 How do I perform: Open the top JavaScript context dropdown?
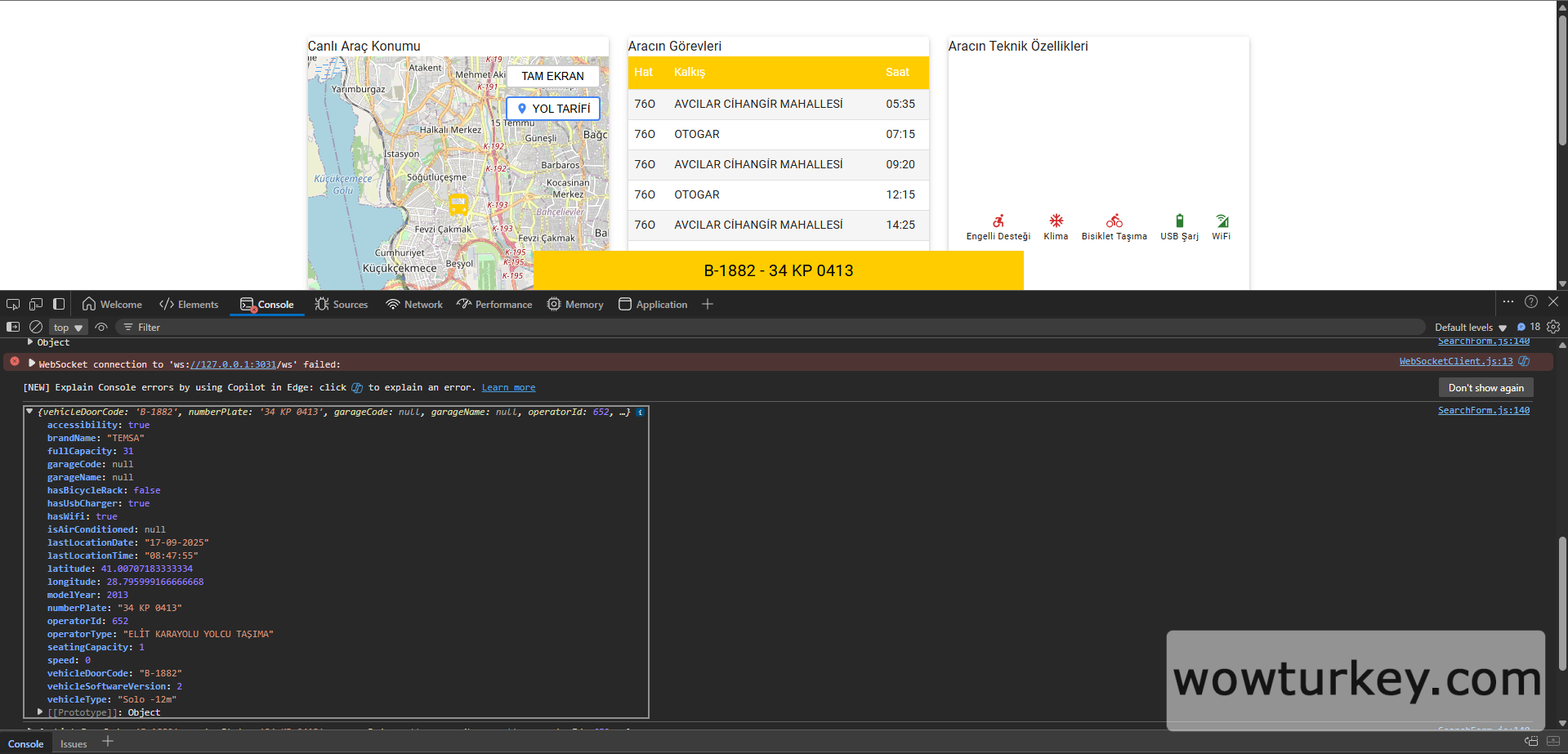tap(69, 328)
